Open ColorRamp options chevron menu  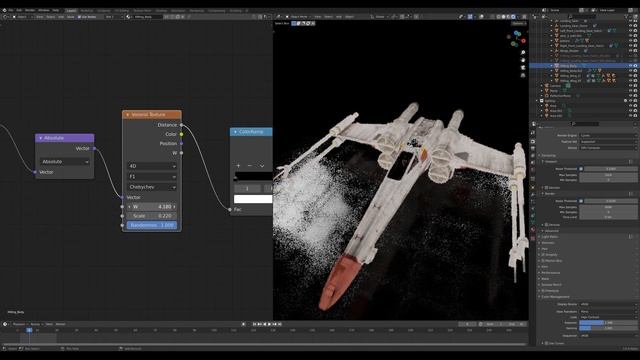click(x=262, y=166)
